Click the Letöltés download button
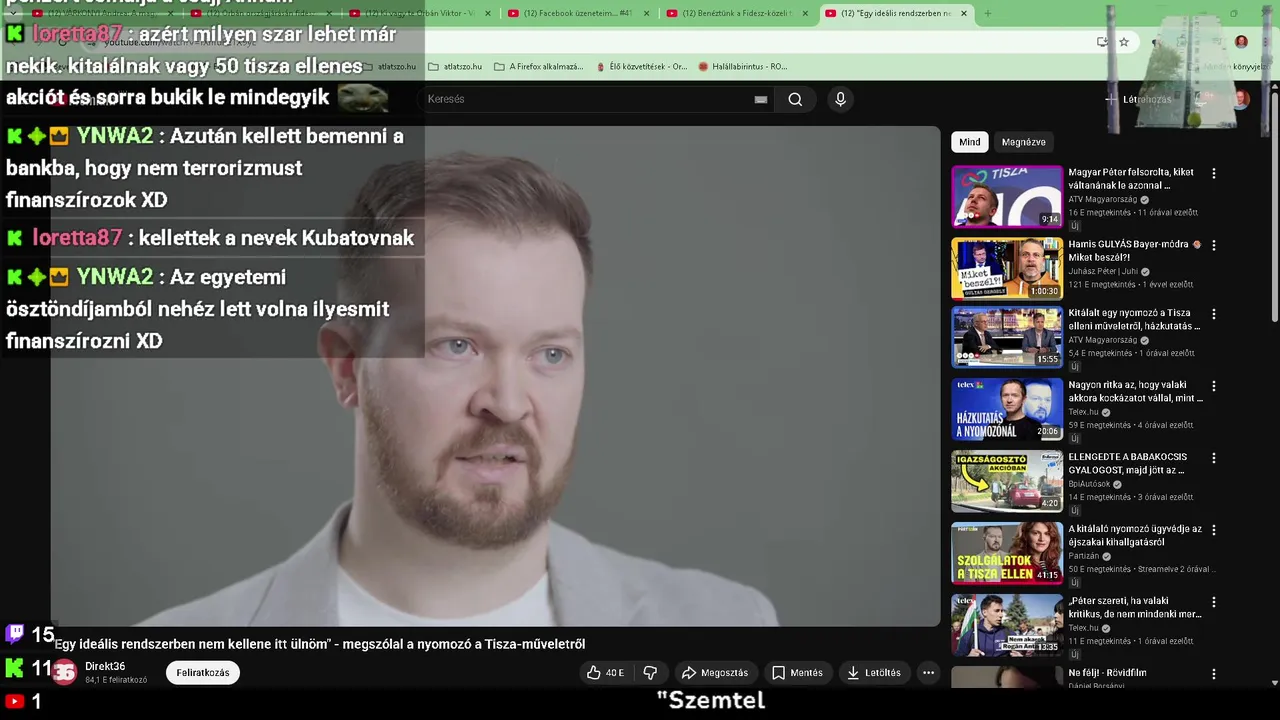This screenshot has height=720, width=1280. coord(874,673)
